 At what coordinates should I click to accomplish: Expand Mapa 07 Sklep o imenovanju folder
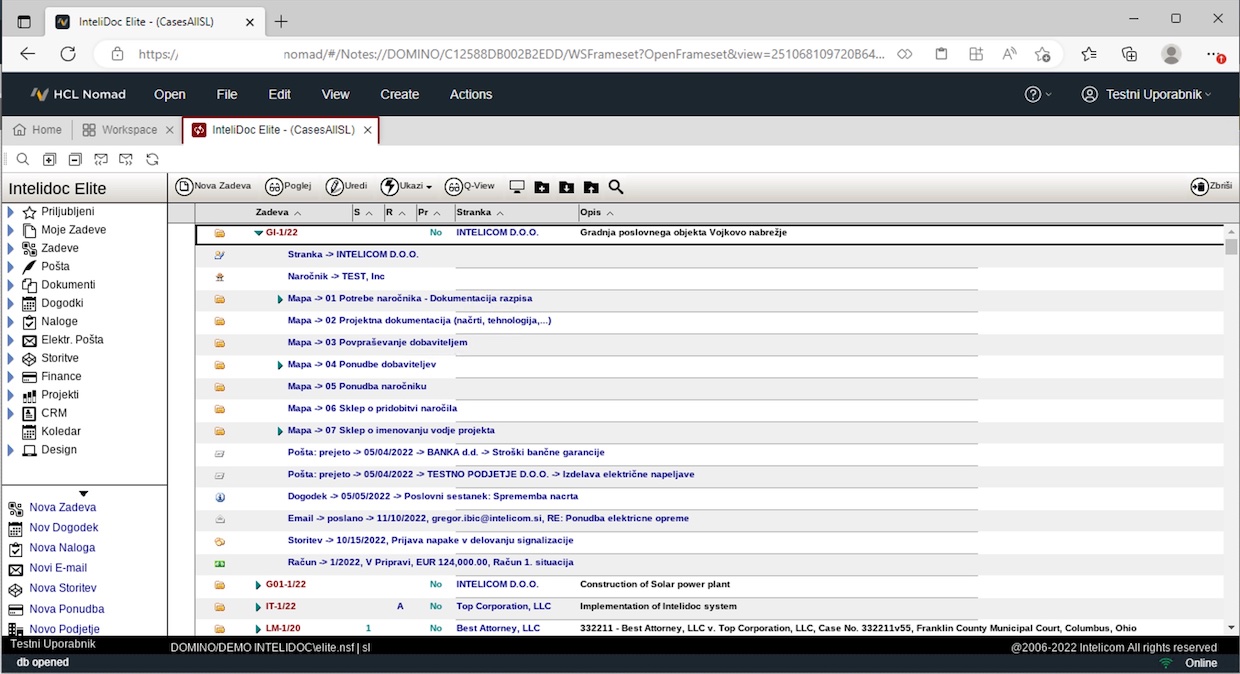281,431
